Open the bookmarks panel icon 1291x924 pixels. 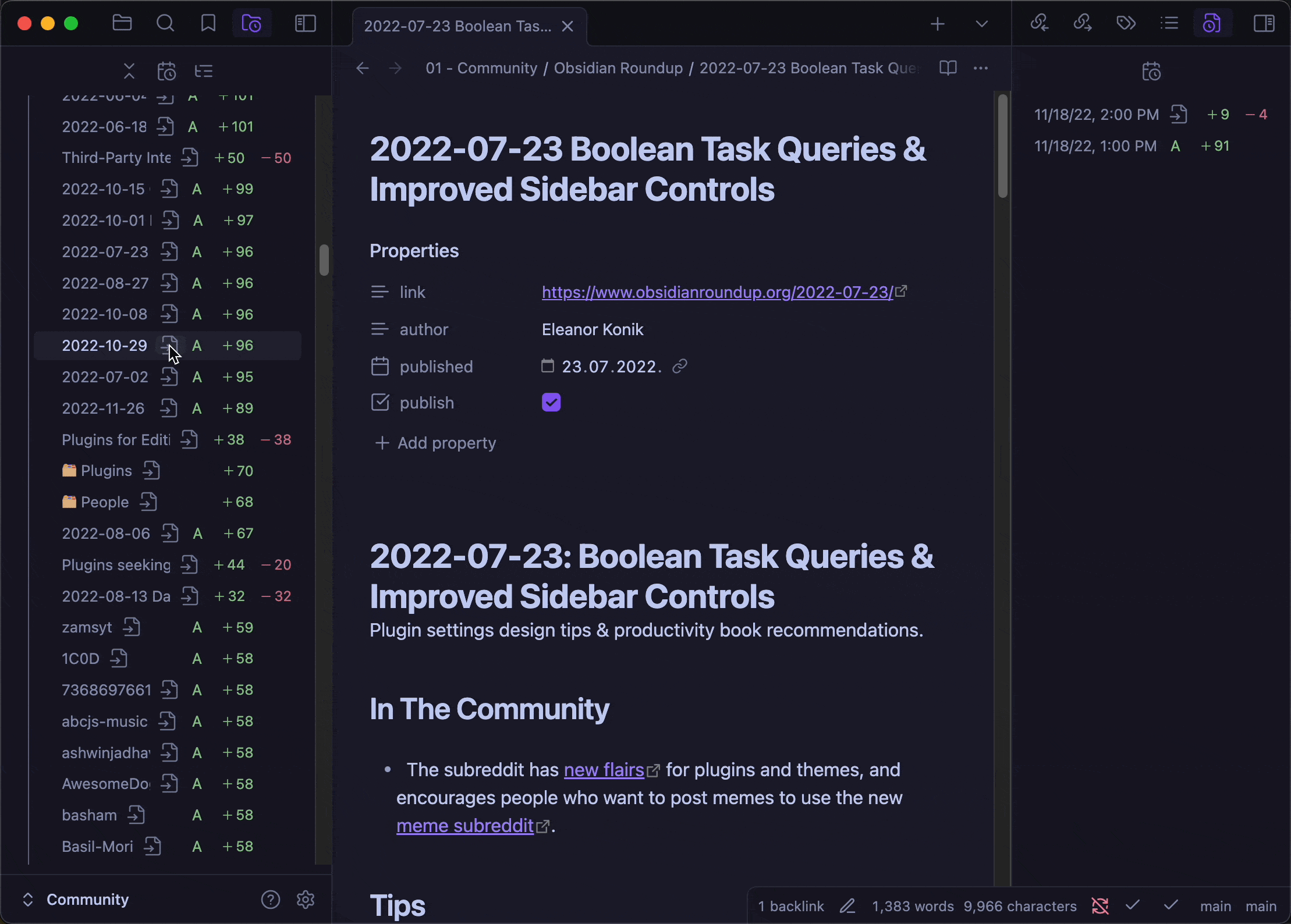pyautogui.click(x=208, y=24)
